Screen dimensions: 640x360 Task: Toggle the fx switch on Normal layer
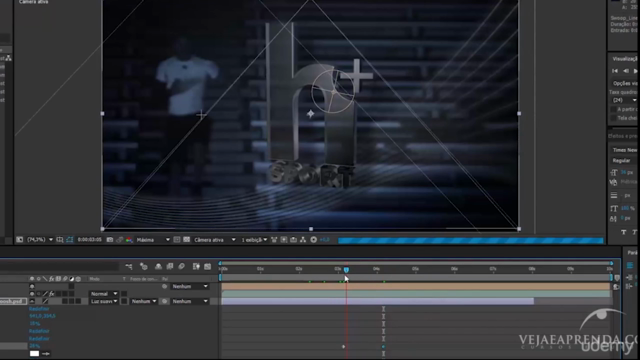tap(52, 294)
